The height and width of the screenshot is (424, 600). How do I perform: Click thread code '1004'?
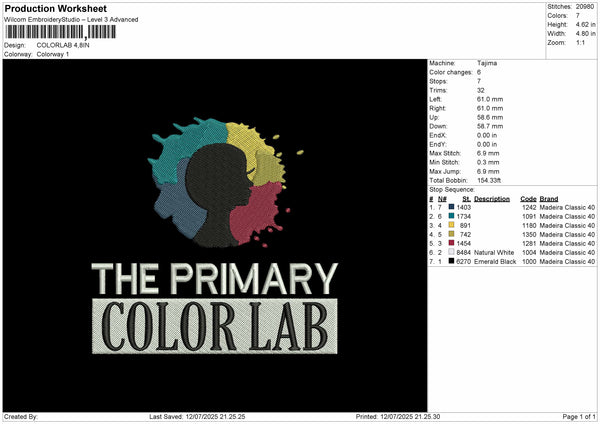point(529,252)
